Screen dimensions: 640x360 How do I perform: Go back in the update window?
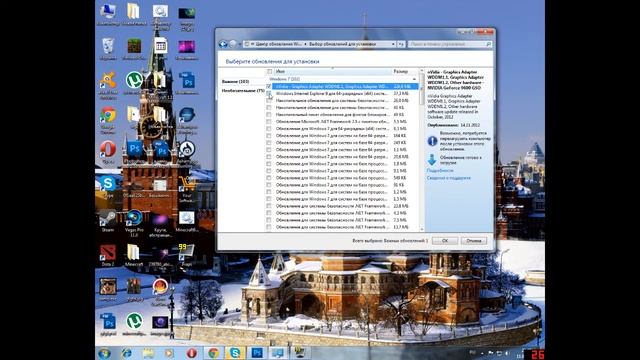223,44
